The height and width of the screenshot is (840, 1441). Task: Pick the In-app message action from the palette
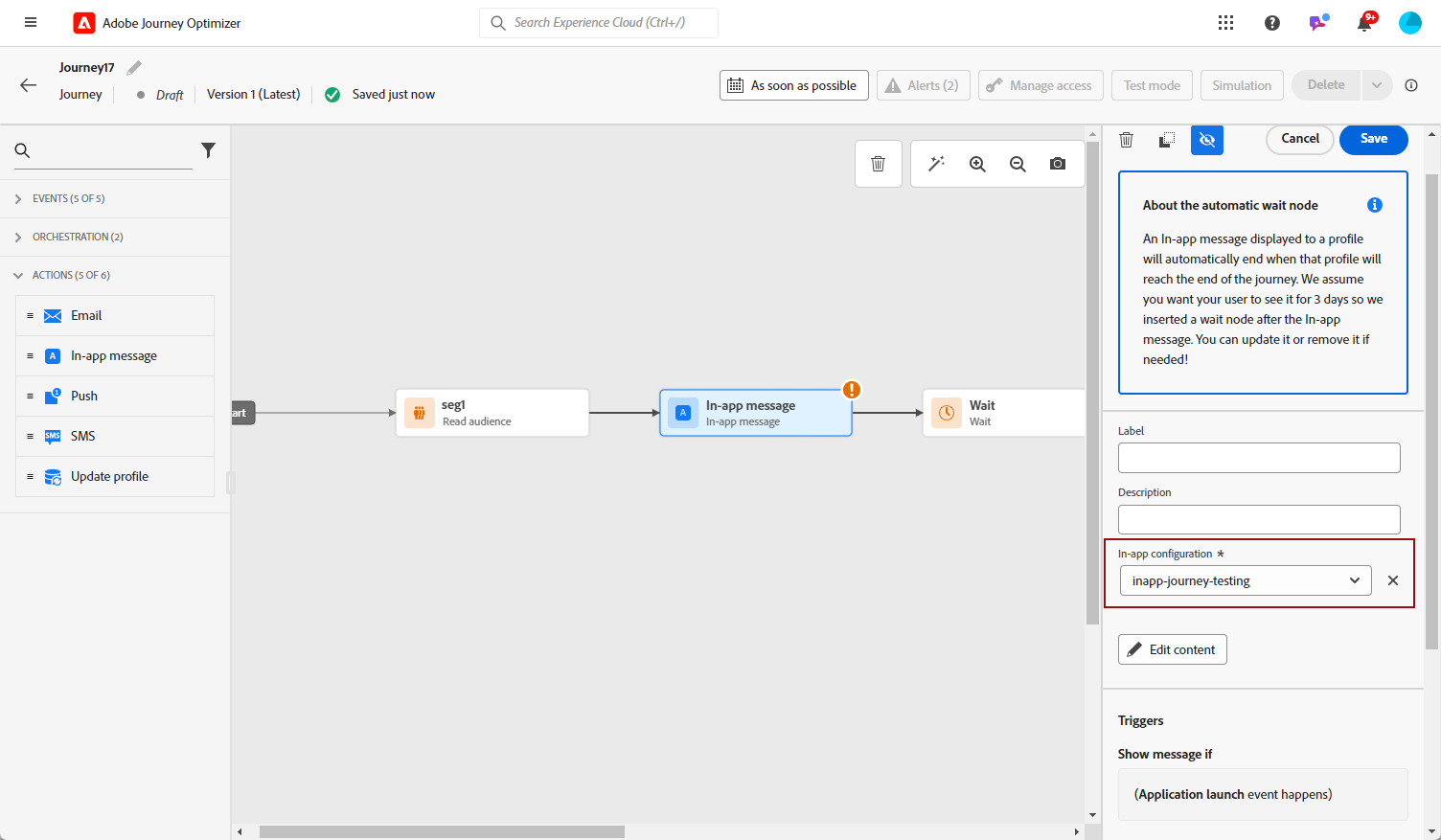(115, 356)
